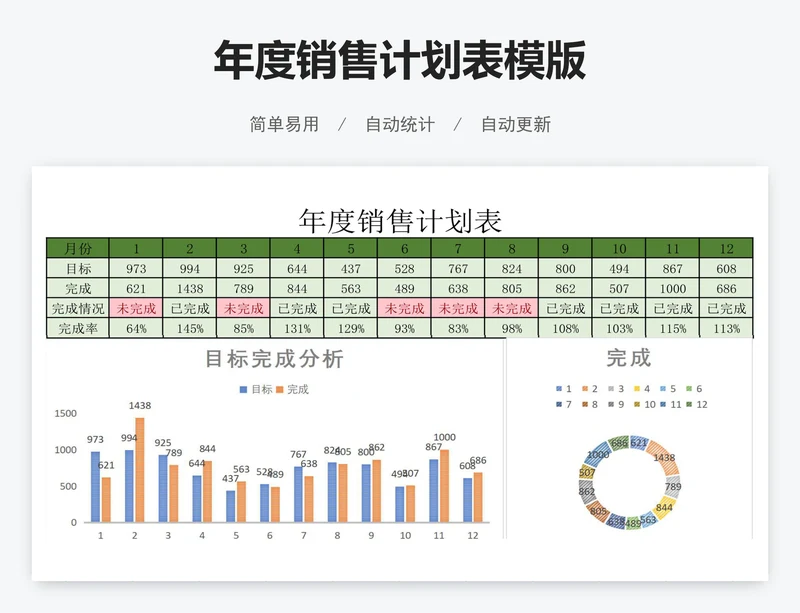The image size is (800, 613).
Task: Click the blue bar labeled 437 in chart
Action: [x=231, y=506]
